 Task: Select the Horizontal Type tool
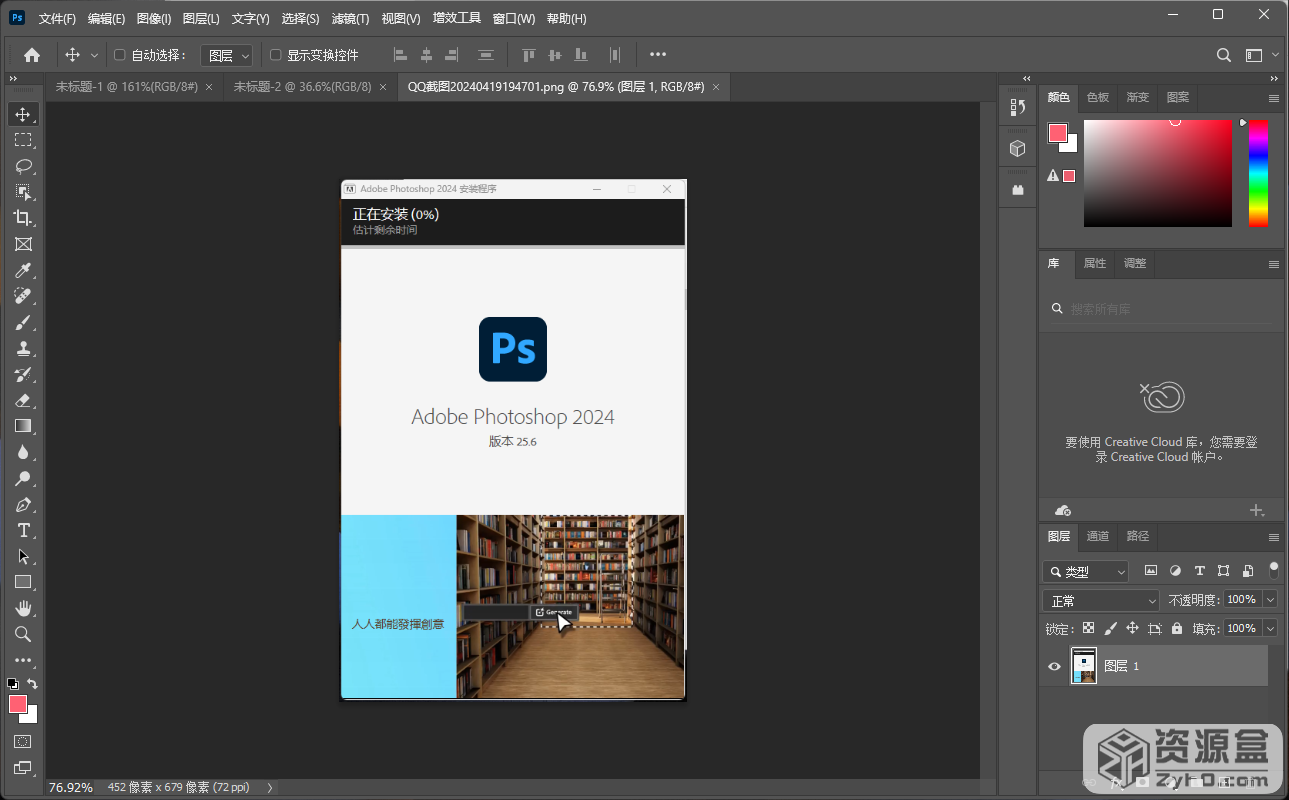tap(23, 530)
